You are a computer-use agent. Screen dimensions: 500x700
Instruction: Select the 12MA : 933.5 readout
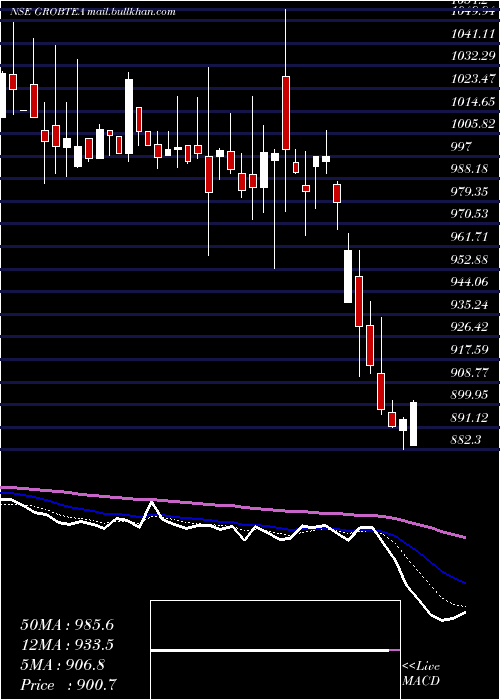click(67, 645)
